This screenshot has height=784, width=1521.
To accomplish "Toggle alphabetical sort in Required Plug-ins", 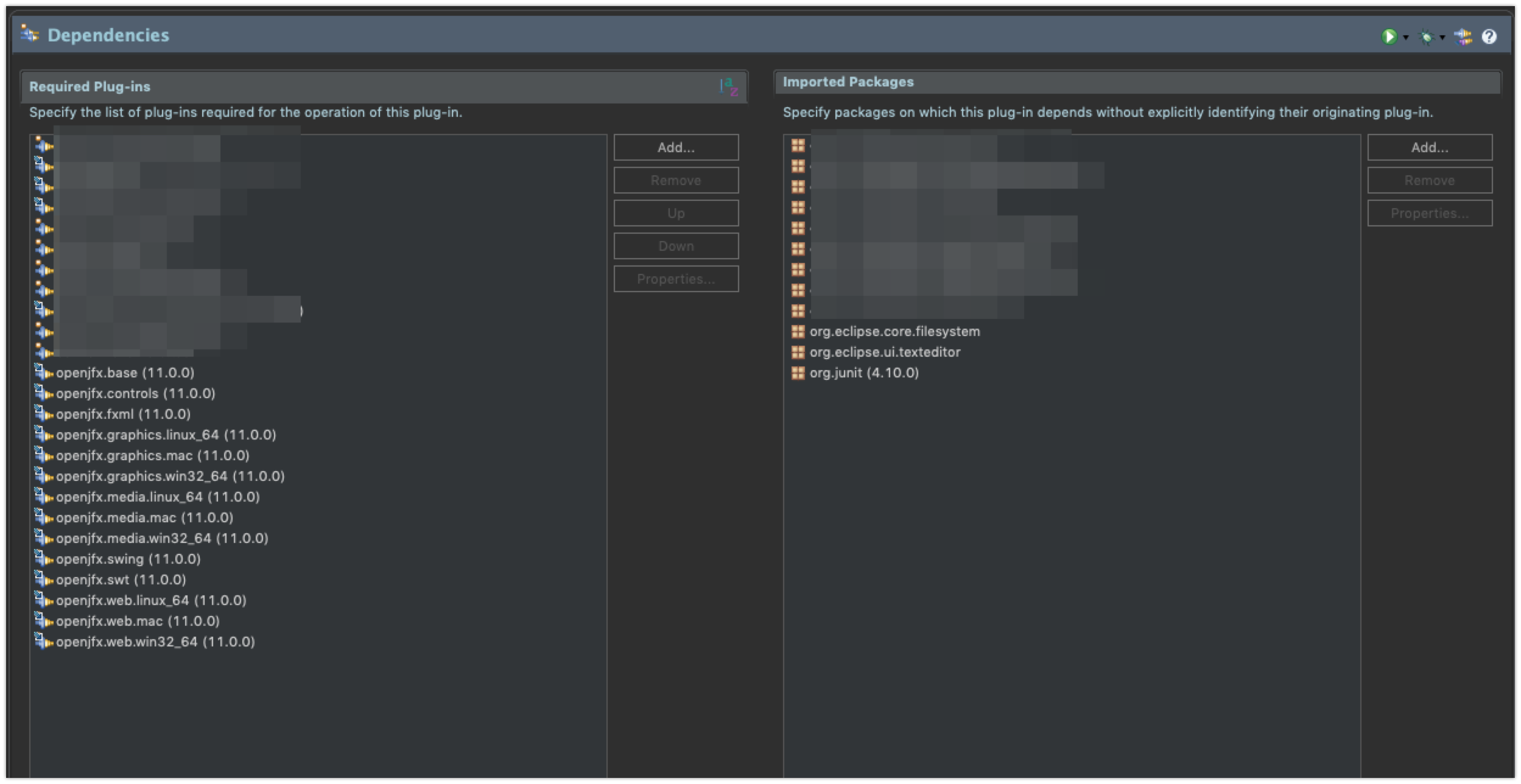I will pos(729,86).
